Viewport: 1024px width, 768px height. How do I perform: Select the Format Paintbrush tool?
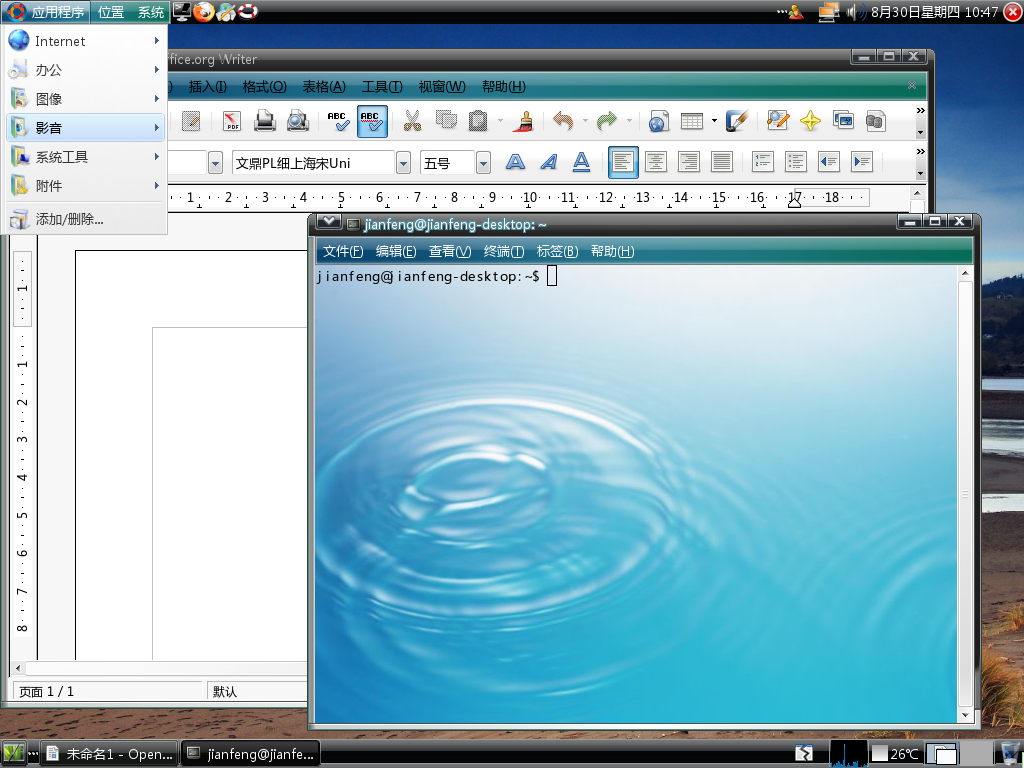point(523,121)
